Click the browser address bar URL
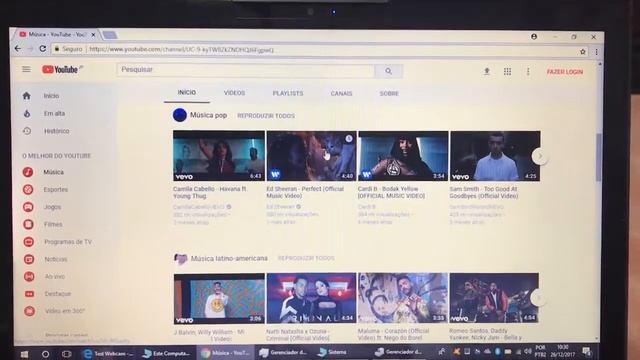Image resolution: width=640 pixels, height=360 pixels. (181, 50)
